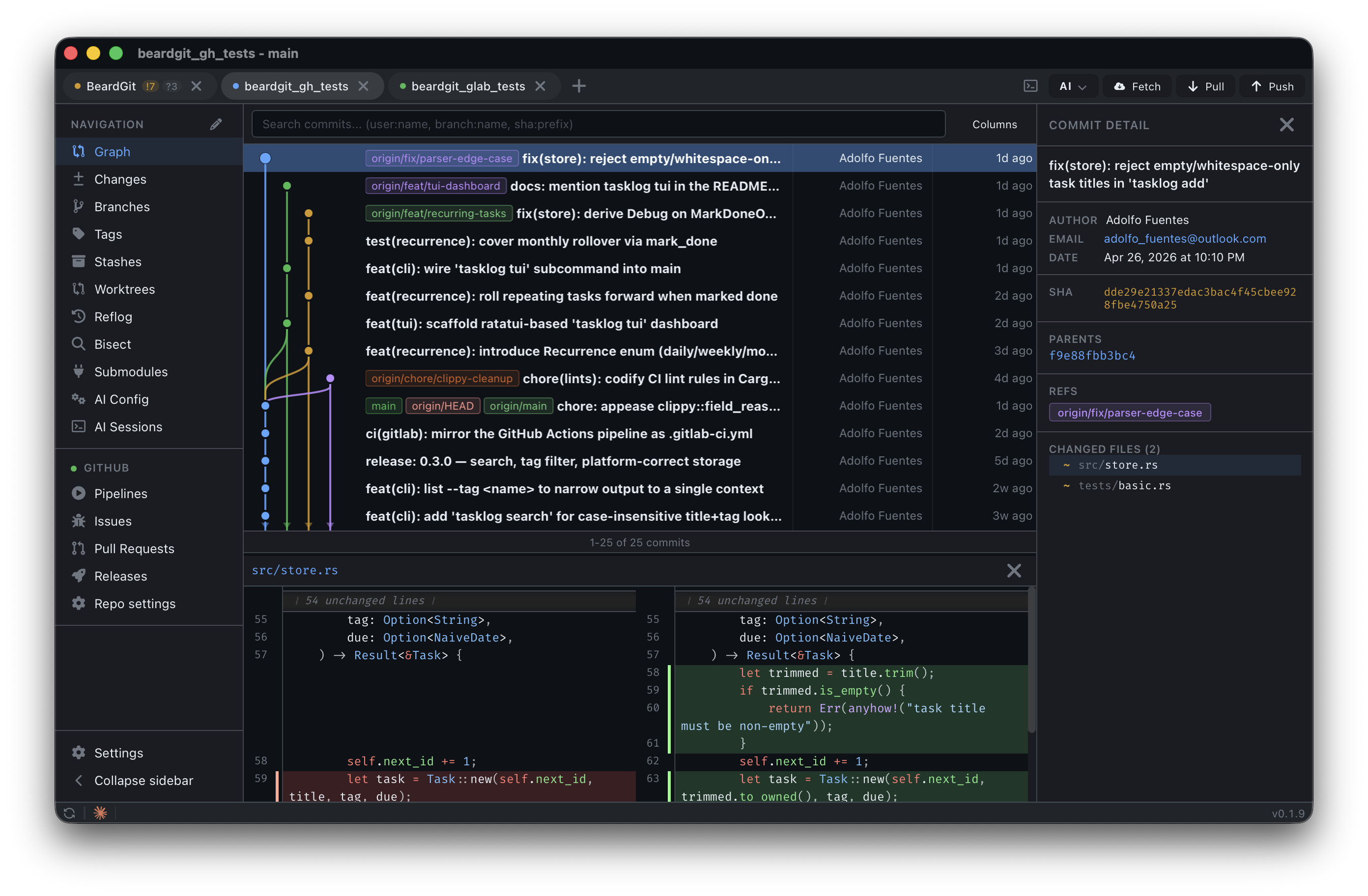Close the BeardGit tab
The height and width of the screenshot is (896, 1368).
(x=197, y=86)
